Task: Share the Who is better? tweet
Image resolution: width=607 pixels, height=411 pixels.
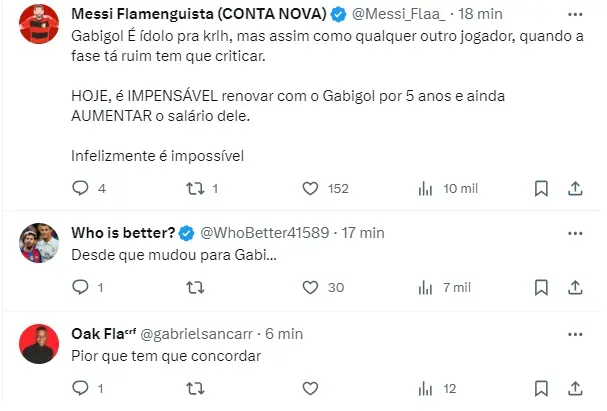Action: point(575,288)
